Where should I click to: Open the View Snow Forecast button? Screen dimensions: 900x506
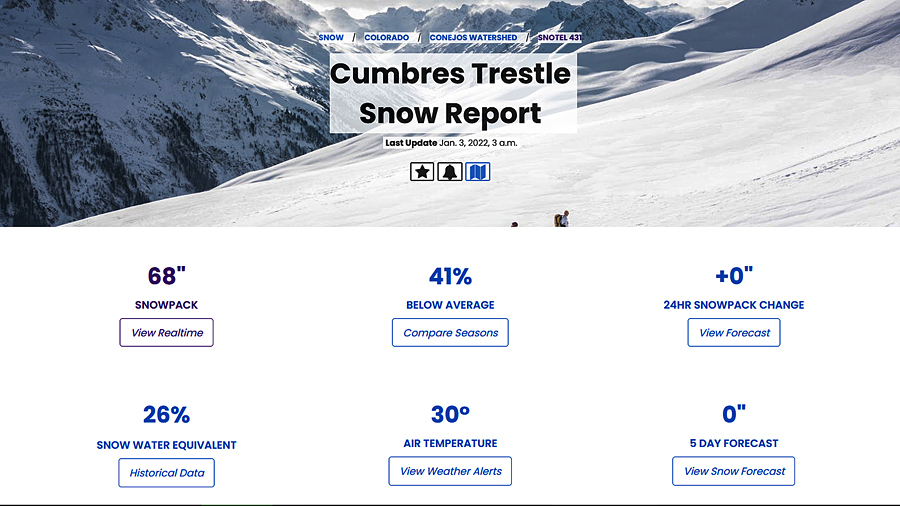click(734, 471)
